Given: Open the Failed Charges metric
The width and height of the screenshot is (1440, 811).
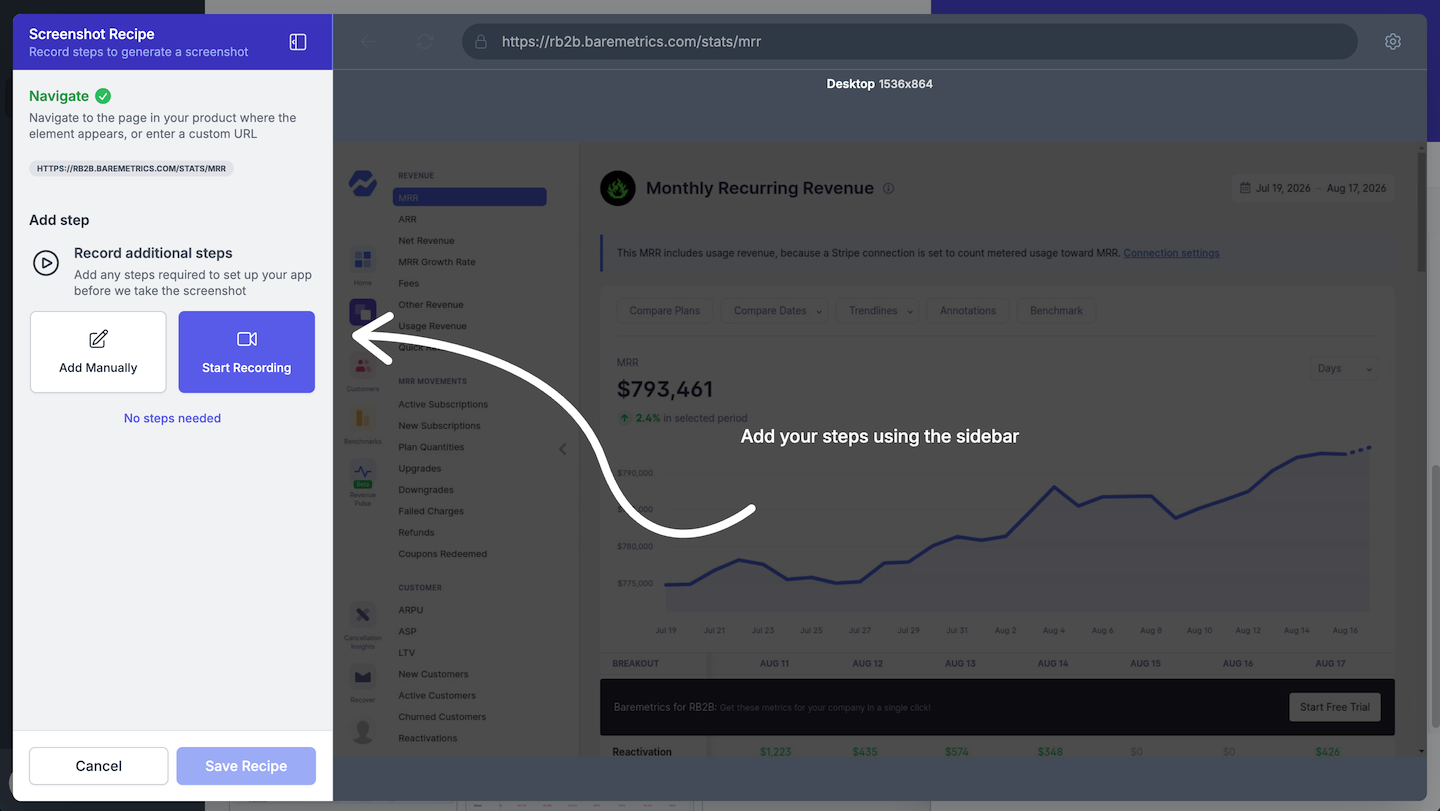Looking at the screenshot, I should (x=431, y=511).
